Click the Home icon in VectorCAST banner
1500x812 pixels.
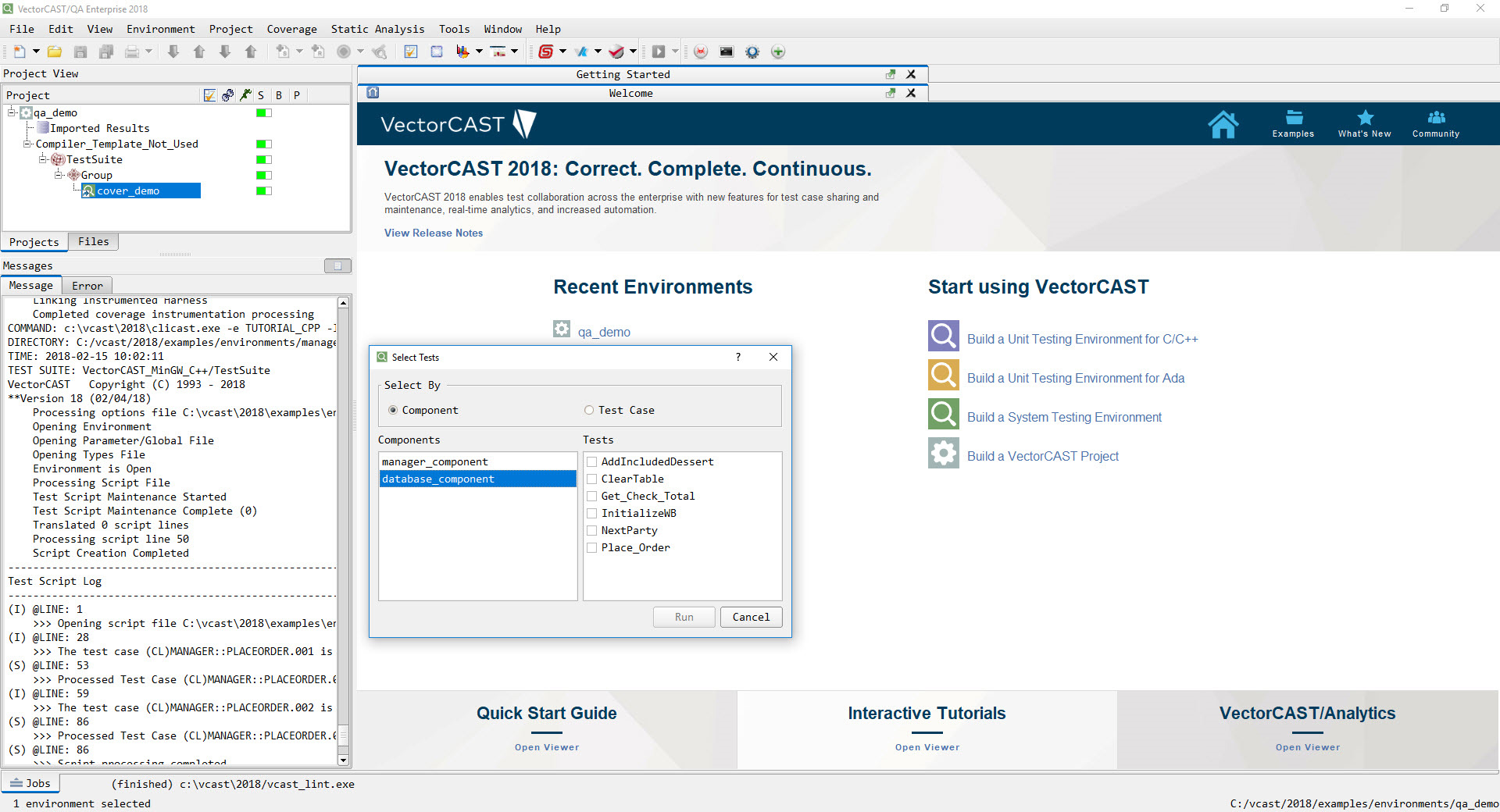1223,124
